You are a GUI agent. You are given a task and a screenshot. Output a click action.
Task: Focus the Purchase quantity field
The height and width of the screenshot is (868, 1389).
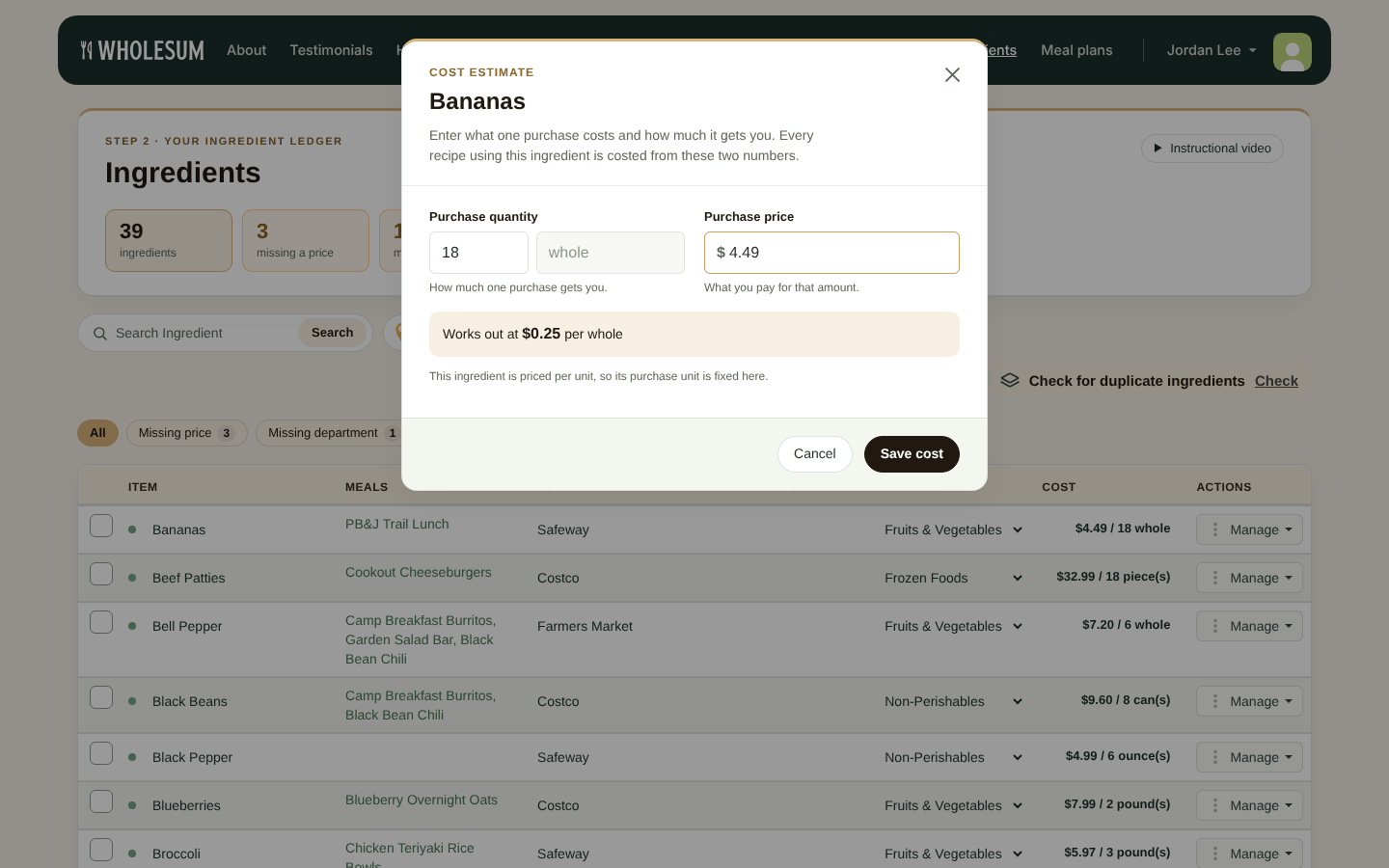tap(478, 253)
